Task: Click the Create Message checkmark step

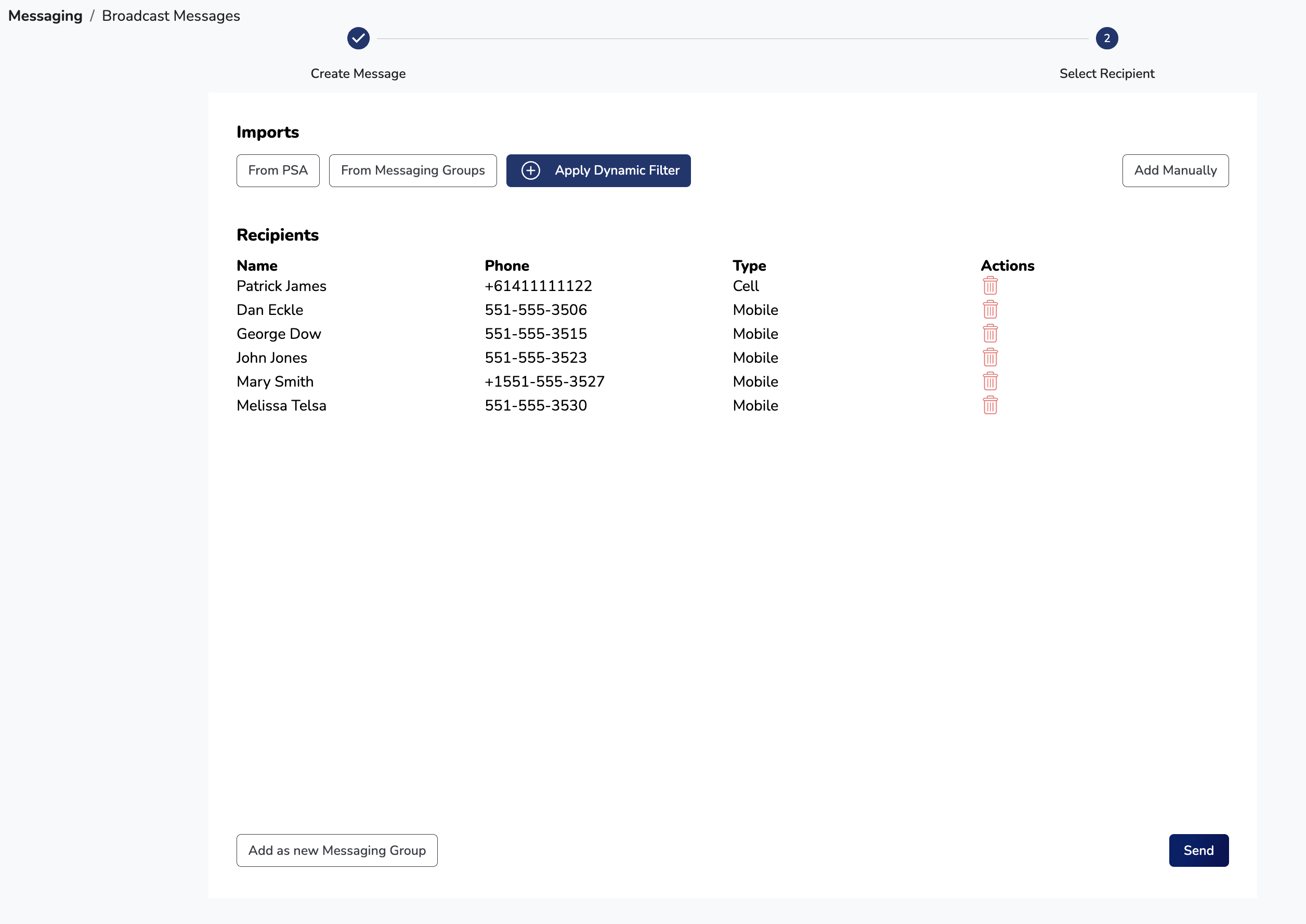Action: 358,38
